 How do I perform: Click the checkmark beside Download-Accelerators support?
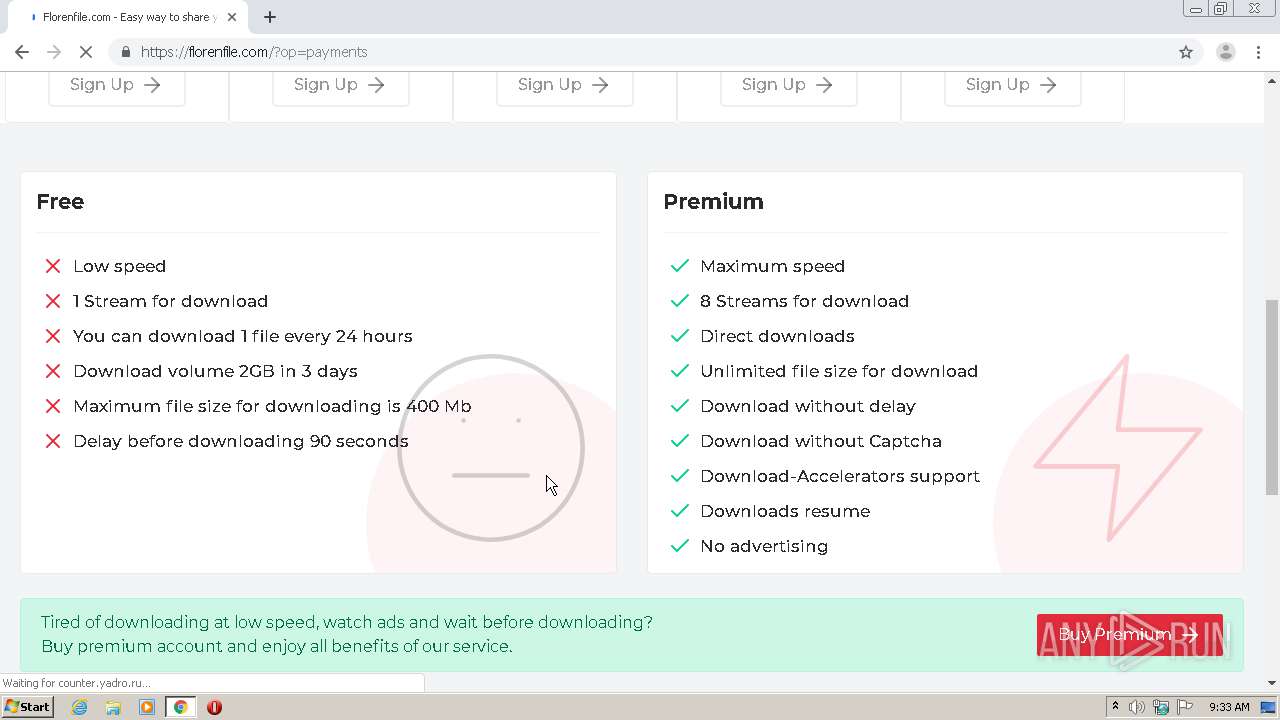click(680, 476)
